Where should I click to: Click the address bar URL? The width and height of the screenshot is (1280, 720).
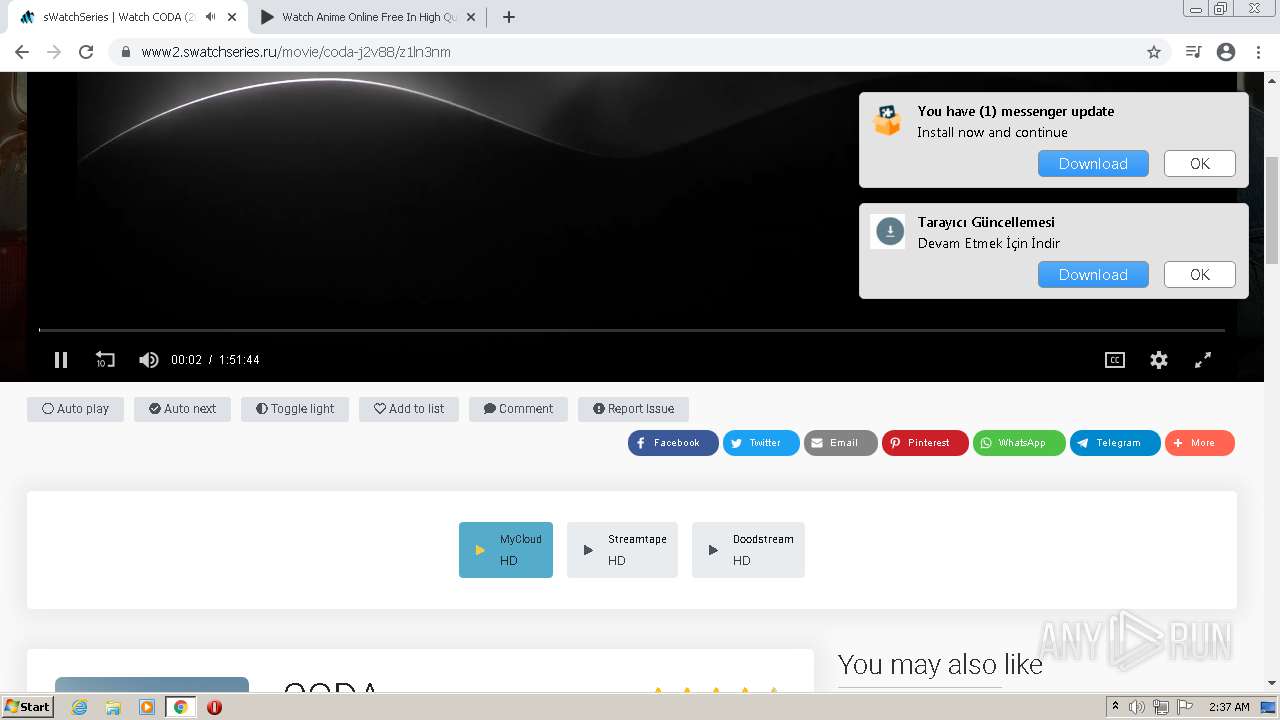pos(296,52)
